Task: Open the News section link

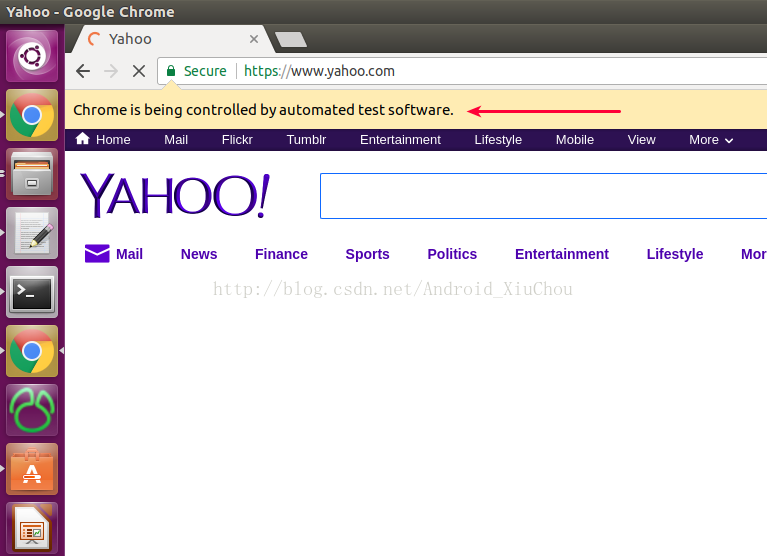Action: (x=199, y=254)
